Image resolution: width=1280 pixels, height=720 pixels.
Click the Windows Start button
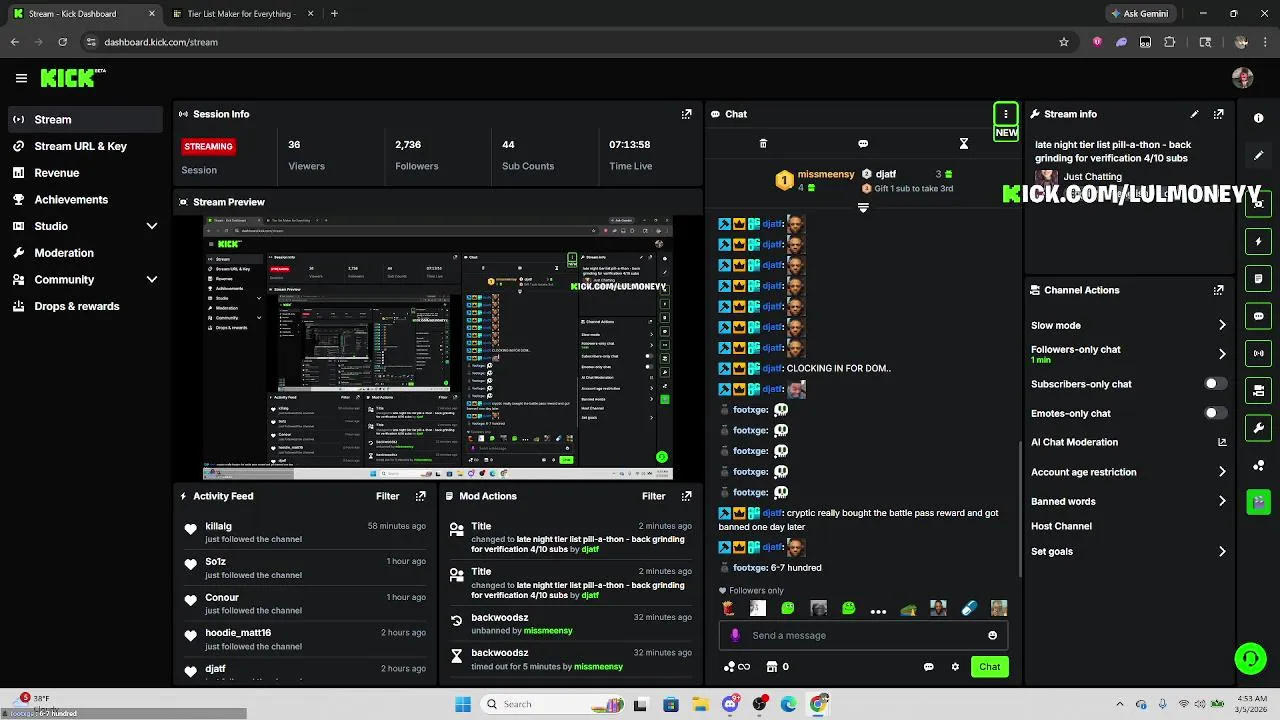pos(462,704)
